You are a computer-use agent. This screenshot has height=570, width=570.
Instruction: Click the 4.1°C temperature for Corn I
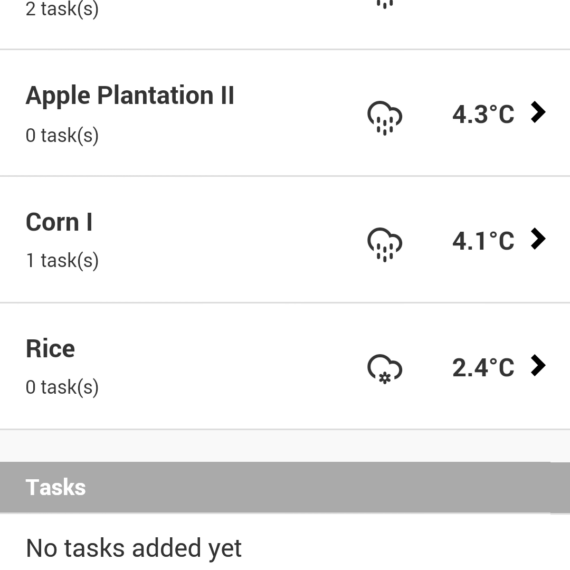point(483,241)
